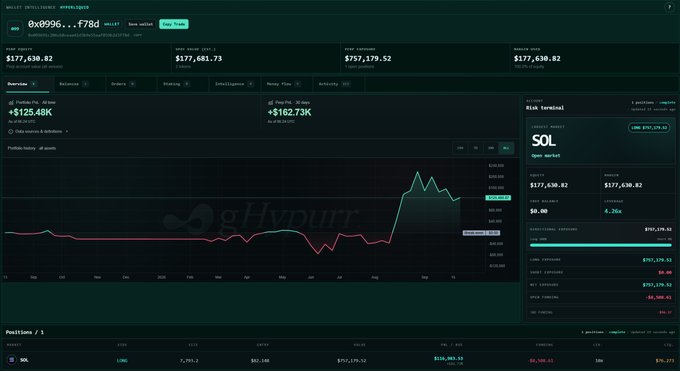Click the Spot Value $177,681.73 card
This screenshot has height=371, width=680.
coord(256,58)
